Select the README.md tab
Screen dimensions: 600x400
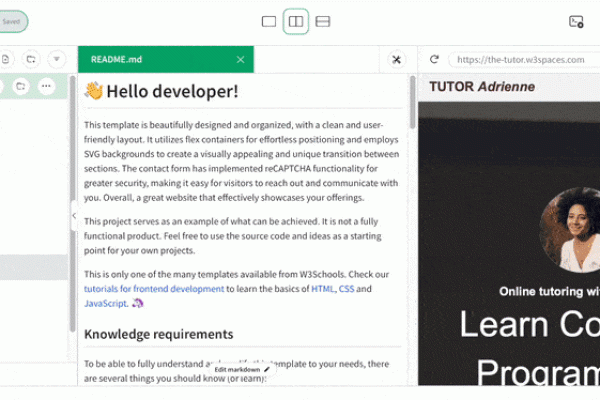tap(150, 60)
